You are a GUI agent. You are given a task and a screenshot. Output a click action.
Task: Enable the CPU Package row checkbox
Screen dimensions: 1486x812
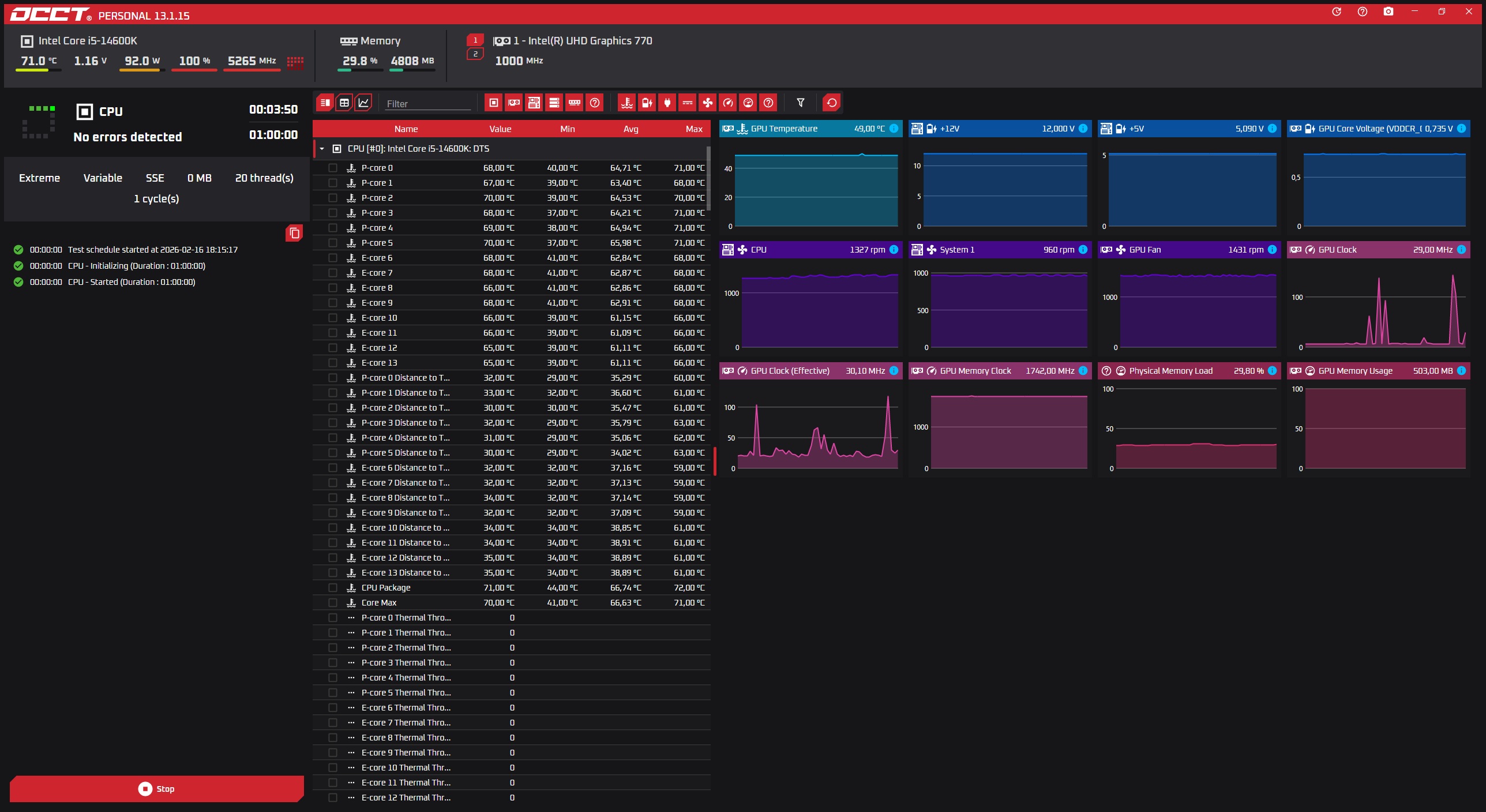(333, 588)
